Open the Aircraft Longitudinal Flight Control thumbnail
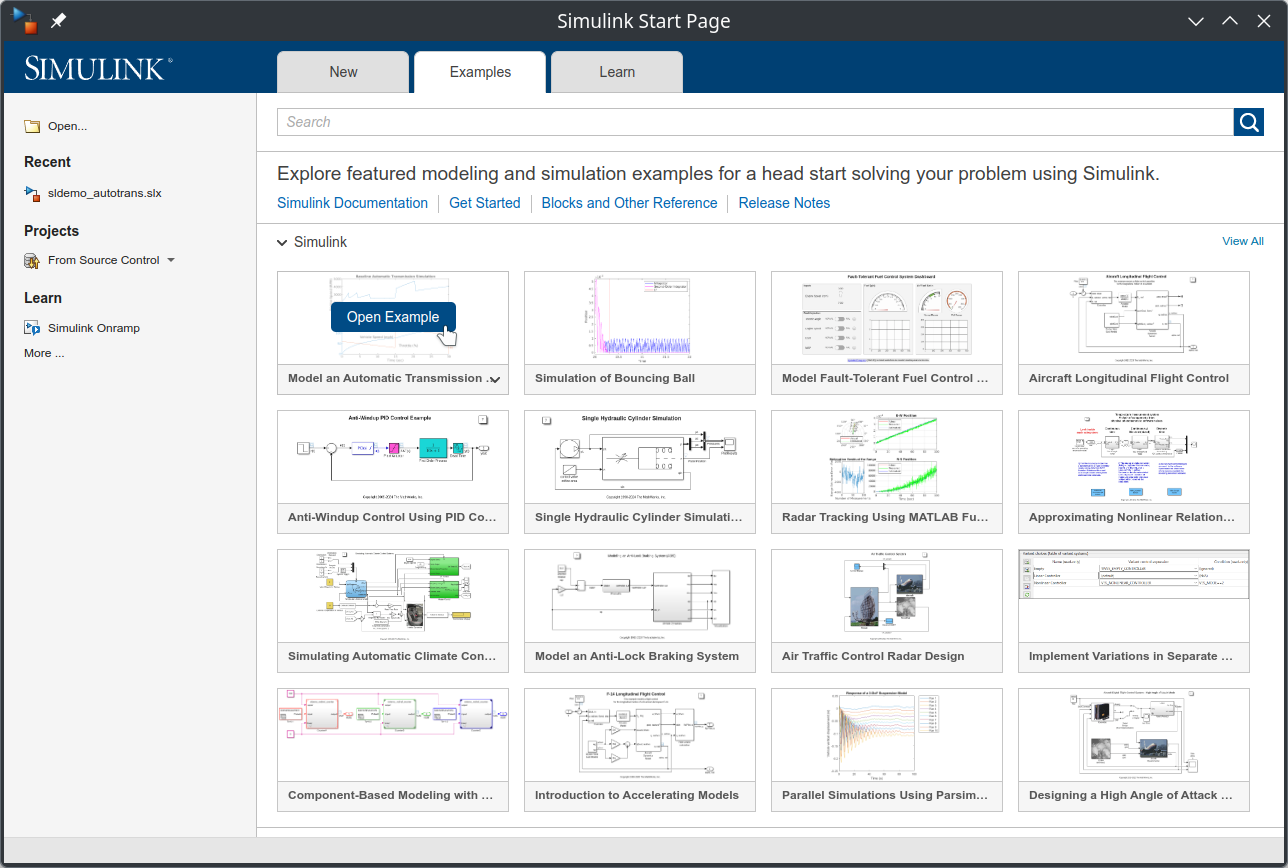Image resolution: width=1288 pixels, height=868 pixels. tap(1134, 318)
